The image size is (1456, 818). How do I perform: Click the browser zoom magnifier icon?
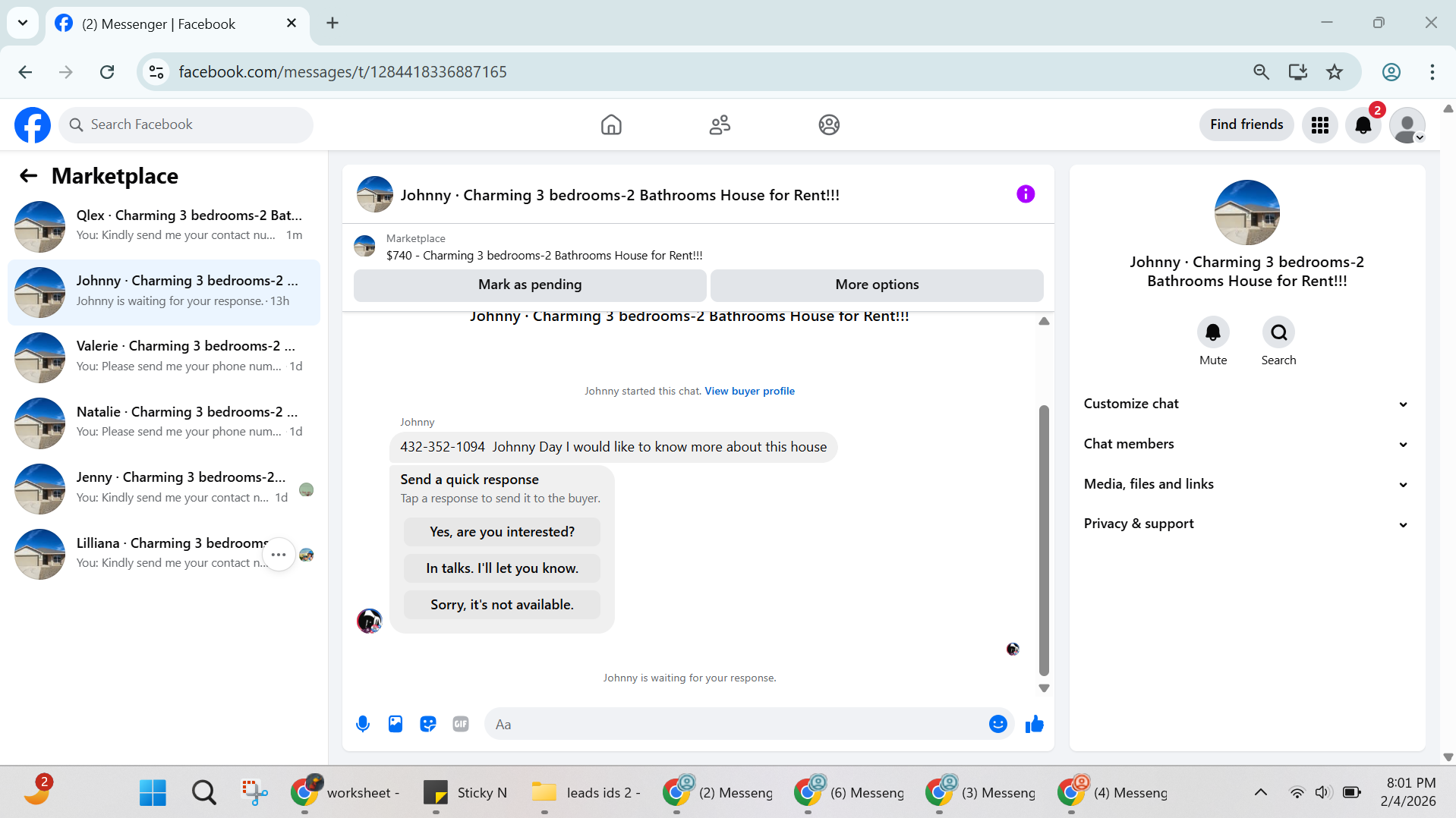click(x=1261, y=72)
